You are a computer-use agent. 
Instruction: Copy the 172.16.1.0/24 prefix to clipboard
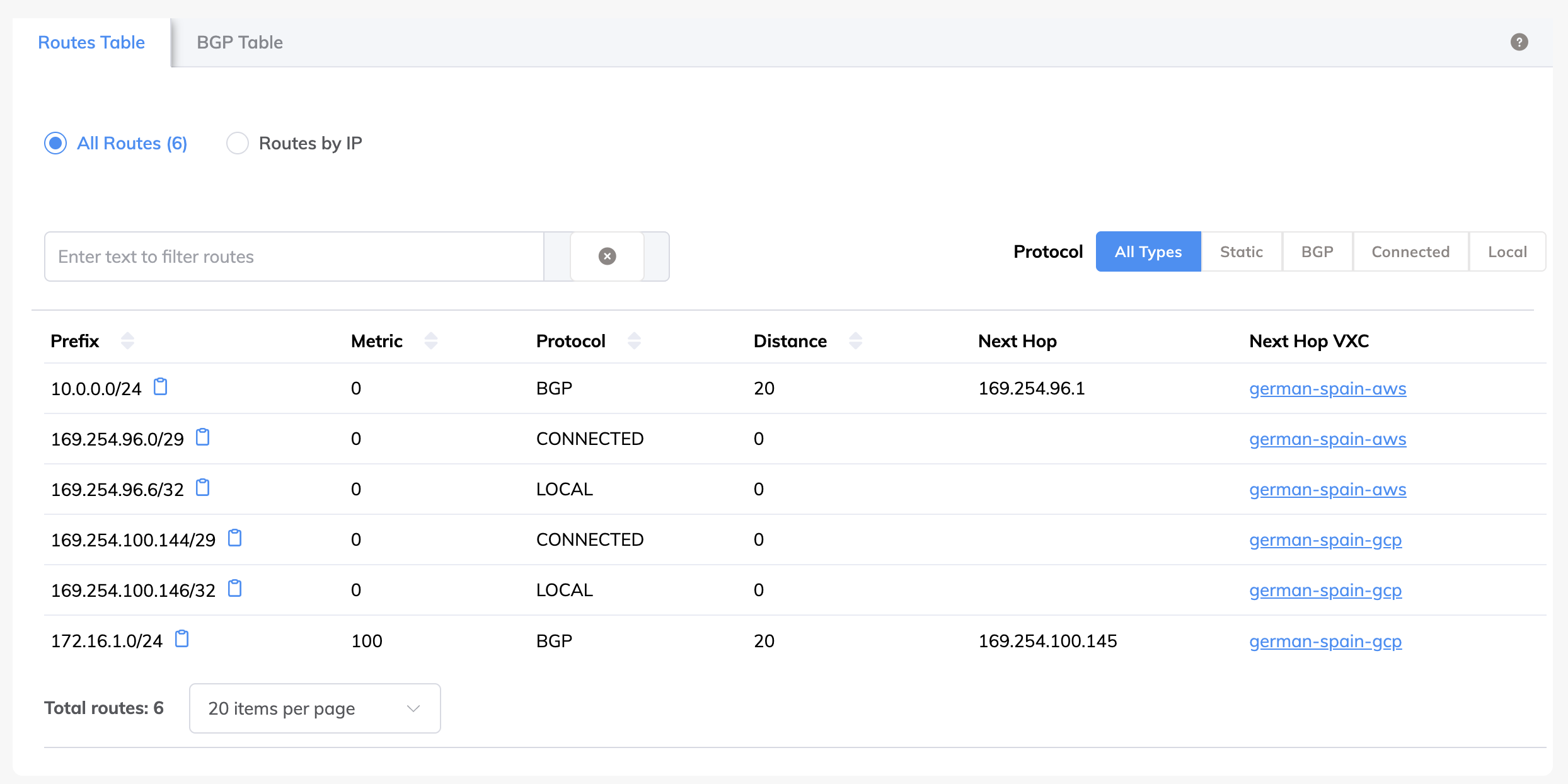click(183, 639)
